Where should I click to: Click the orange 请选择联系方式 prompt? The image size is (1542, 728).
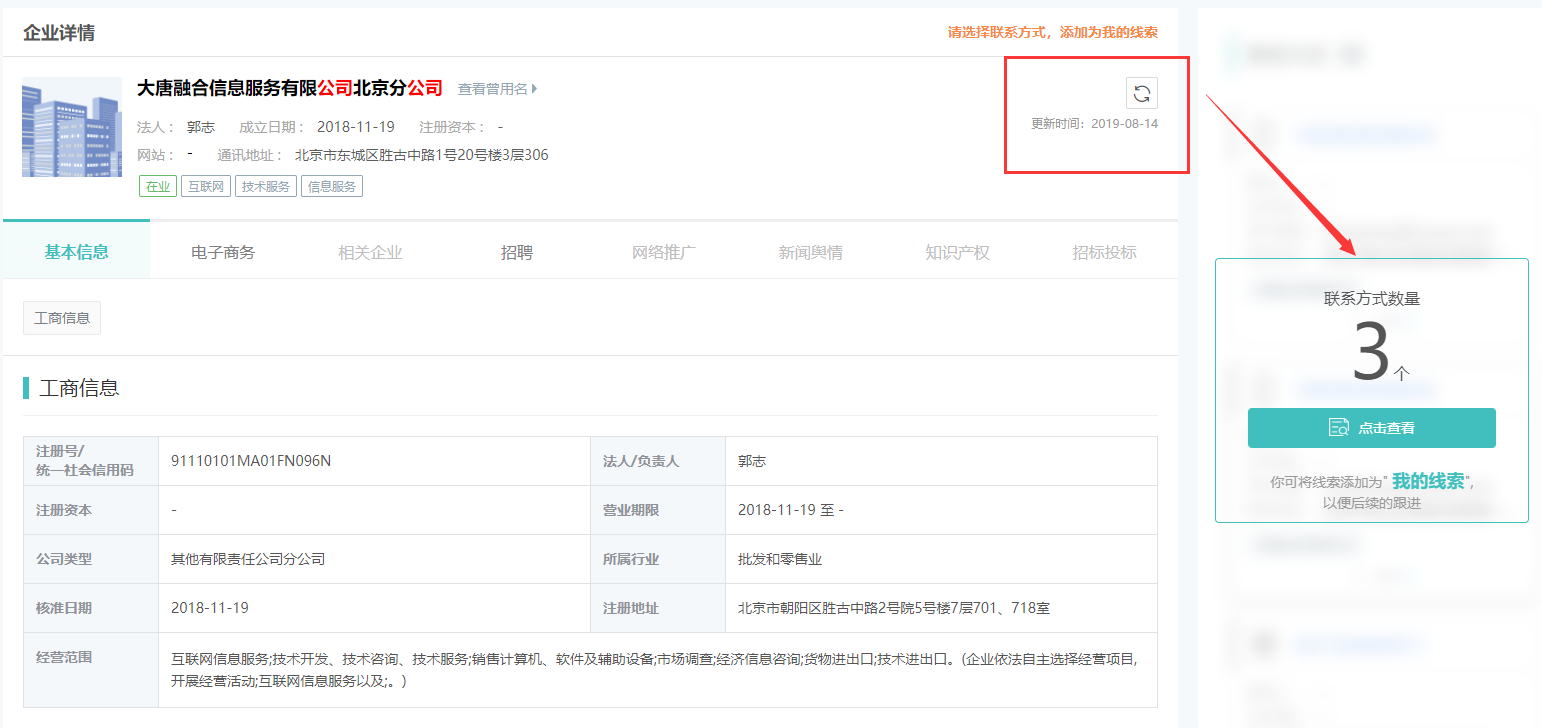point(1053,32)
